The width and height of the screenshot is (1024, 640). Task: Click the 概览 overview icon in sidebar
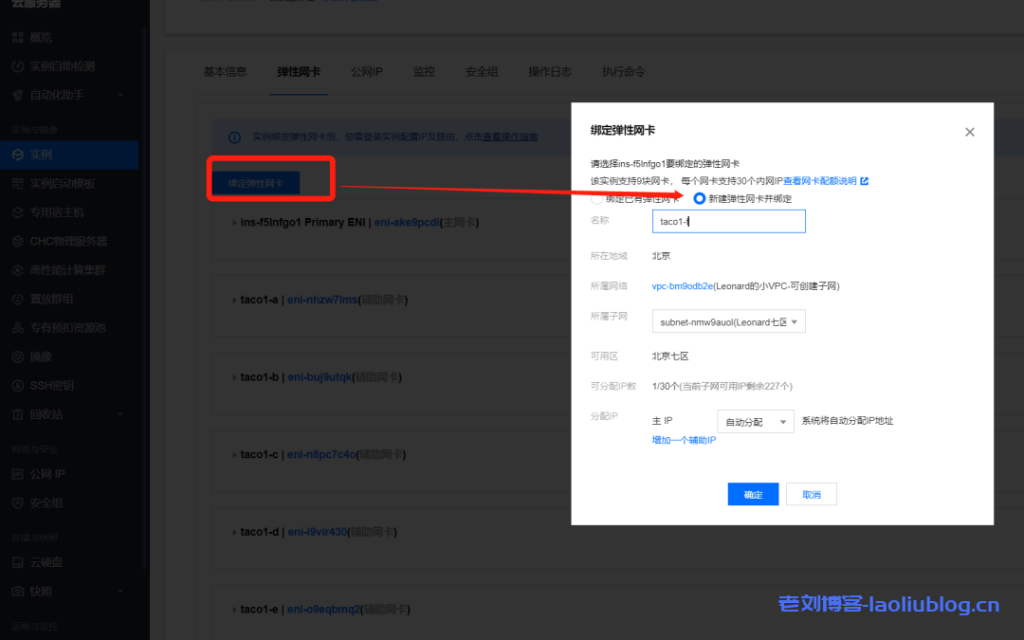17,38
